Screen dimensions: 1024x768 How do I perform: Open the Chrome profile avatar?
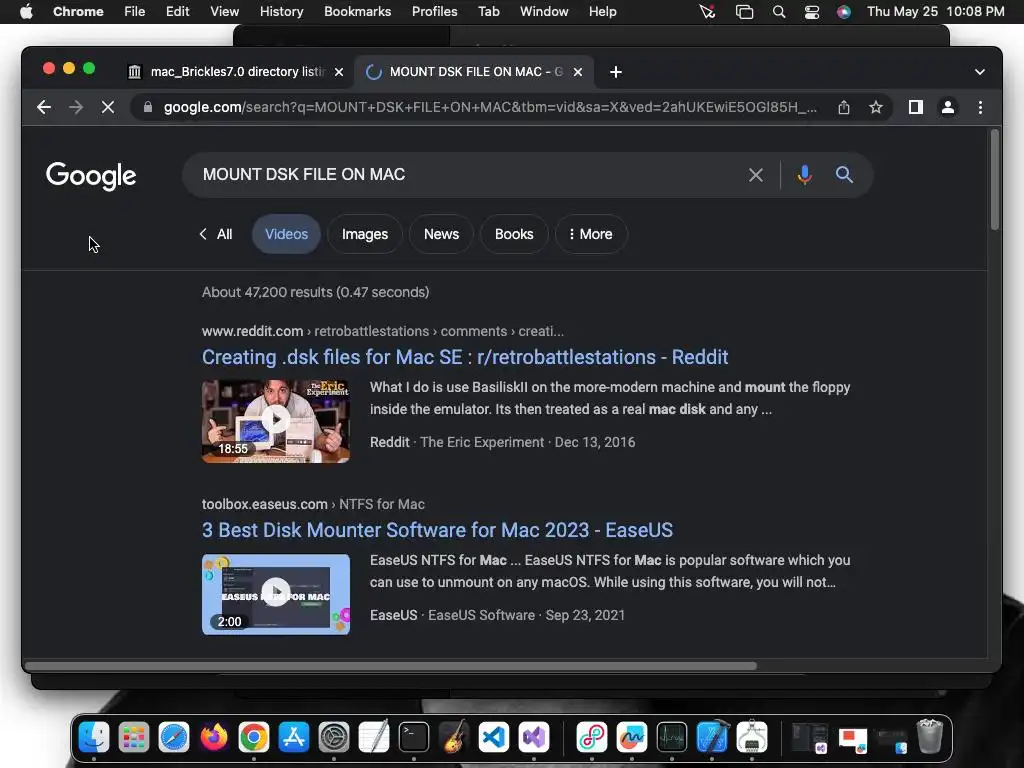[948, 107]
